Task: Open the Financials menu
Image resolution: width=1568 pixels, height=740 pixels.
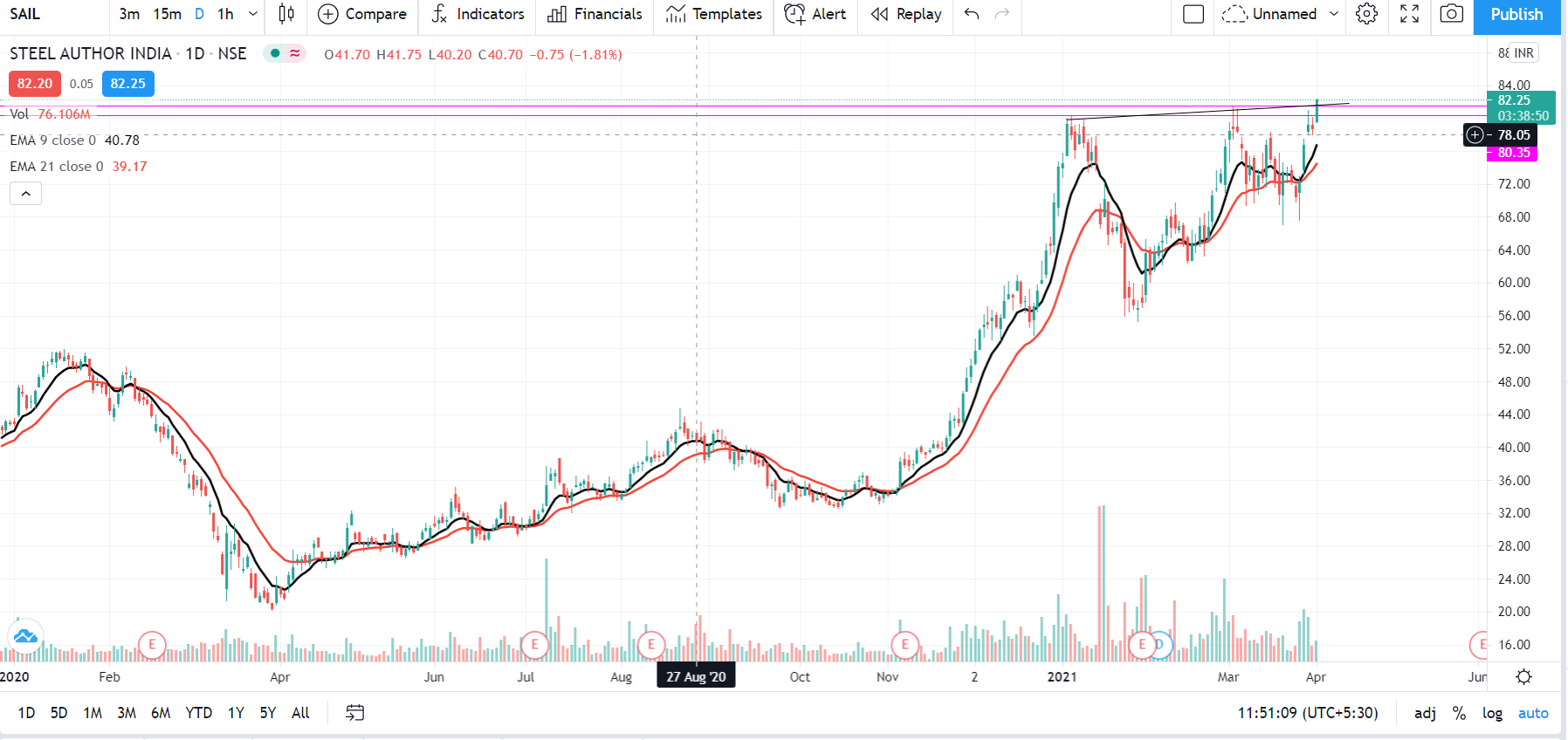Action: (x=595, y=14)
